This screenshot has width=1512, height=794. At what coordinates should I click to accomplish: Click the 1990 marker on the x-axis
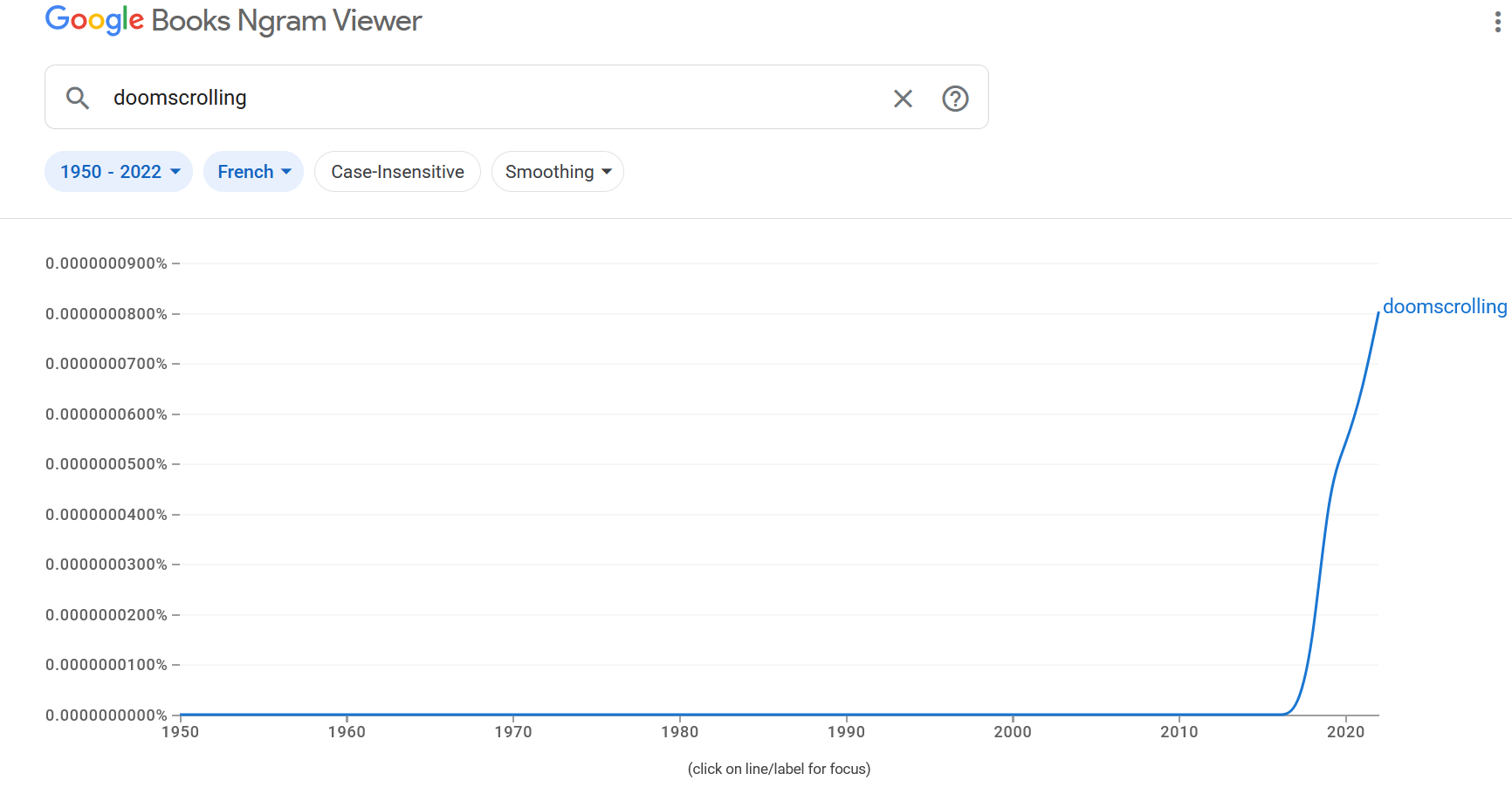pos(846,732)
